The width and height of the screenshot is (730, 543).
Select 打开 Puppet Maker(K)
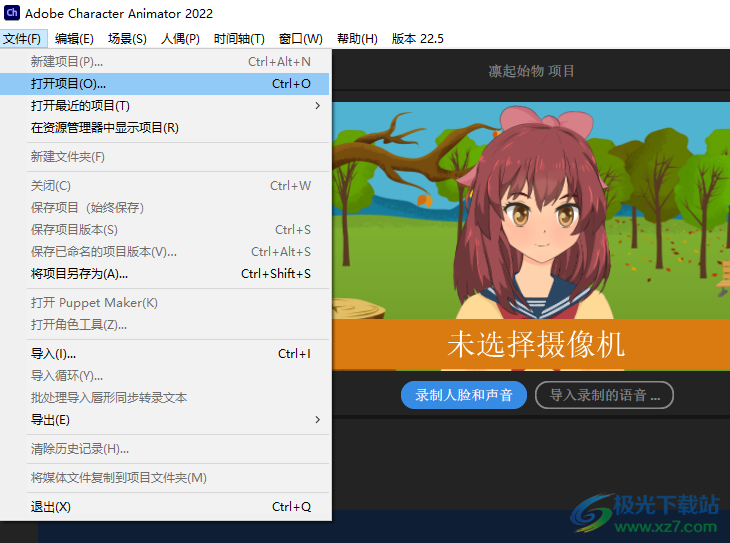coord(164,303)
